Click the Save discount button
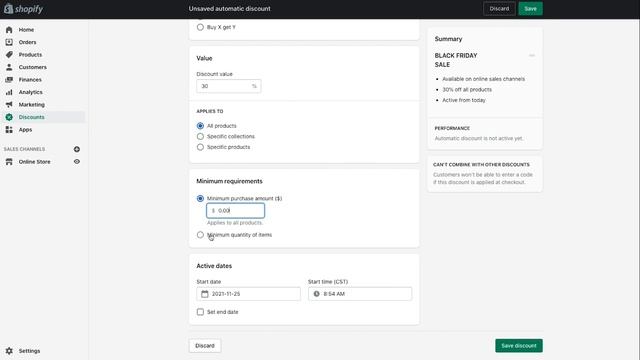Viewport: 640px width, 360px height. pyautogui.click(x=519, y=346)
